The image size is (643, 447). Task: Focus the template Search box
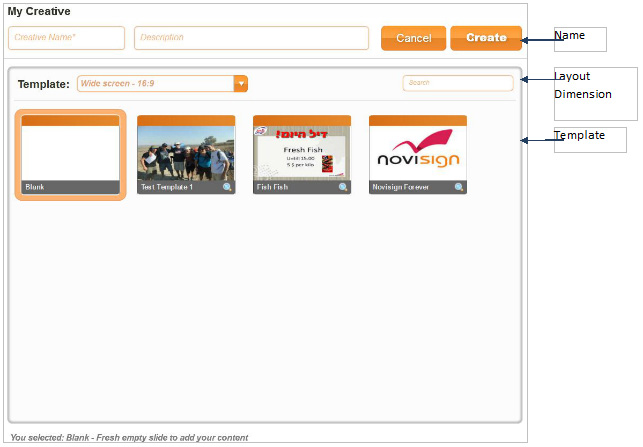[x=458, y=83]
